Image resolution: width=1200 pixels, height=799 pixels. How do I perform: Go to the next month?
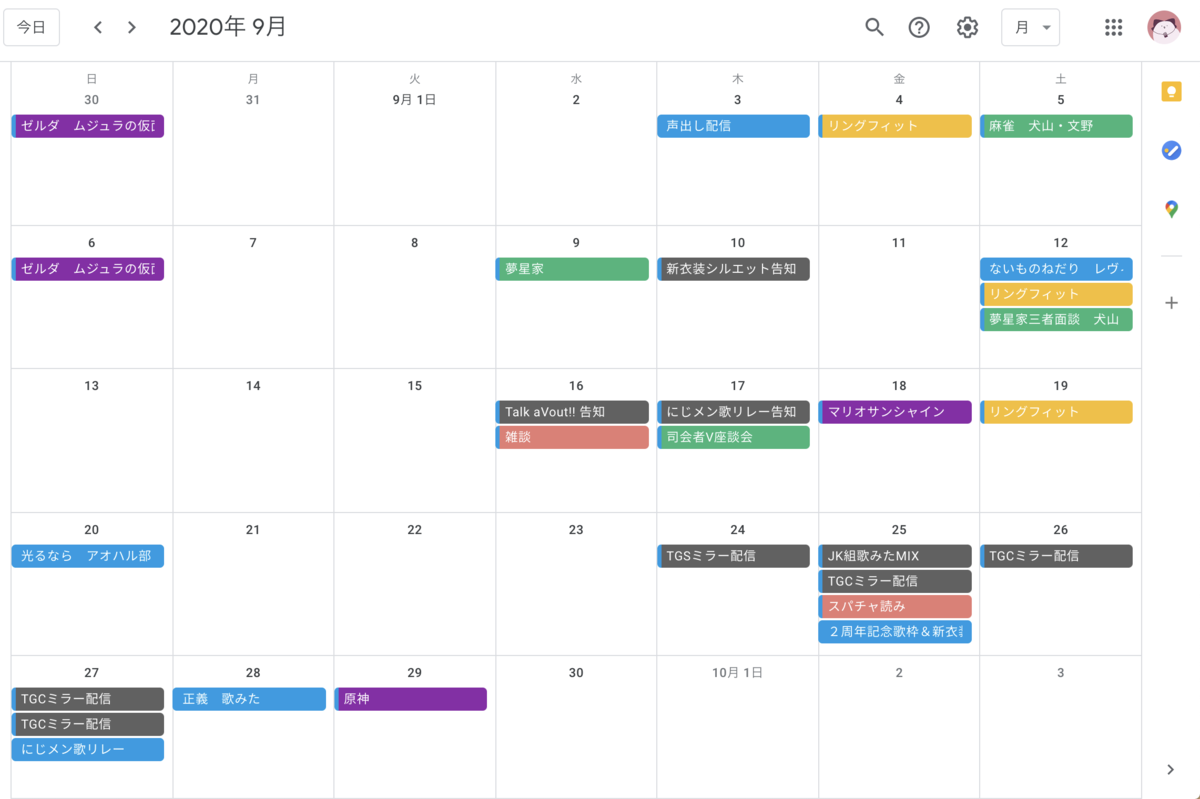click(x=132, y=27)
